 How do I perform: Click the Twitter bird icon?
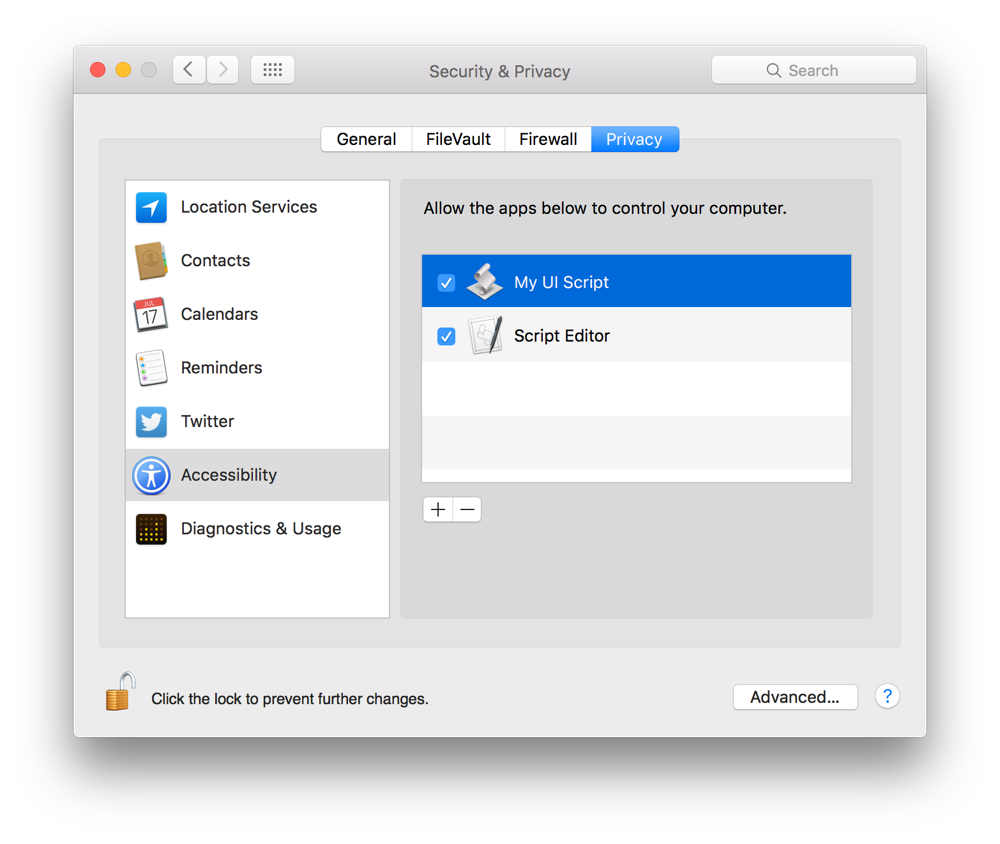click(x=151, y=422)
